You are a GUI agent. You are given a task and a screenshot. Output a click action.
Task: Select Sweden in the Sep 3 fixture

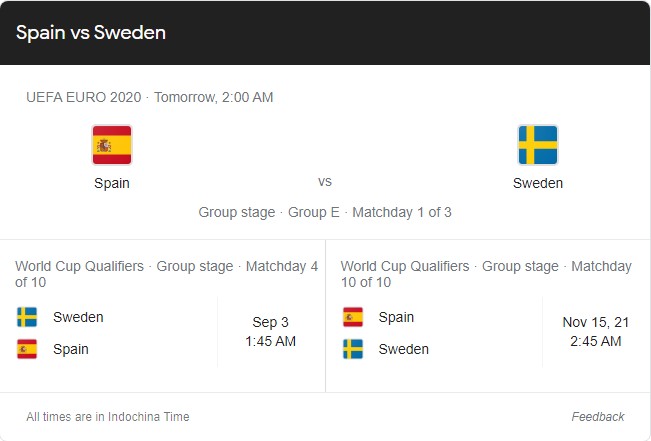pyautogui.click(x=78, y=317)
